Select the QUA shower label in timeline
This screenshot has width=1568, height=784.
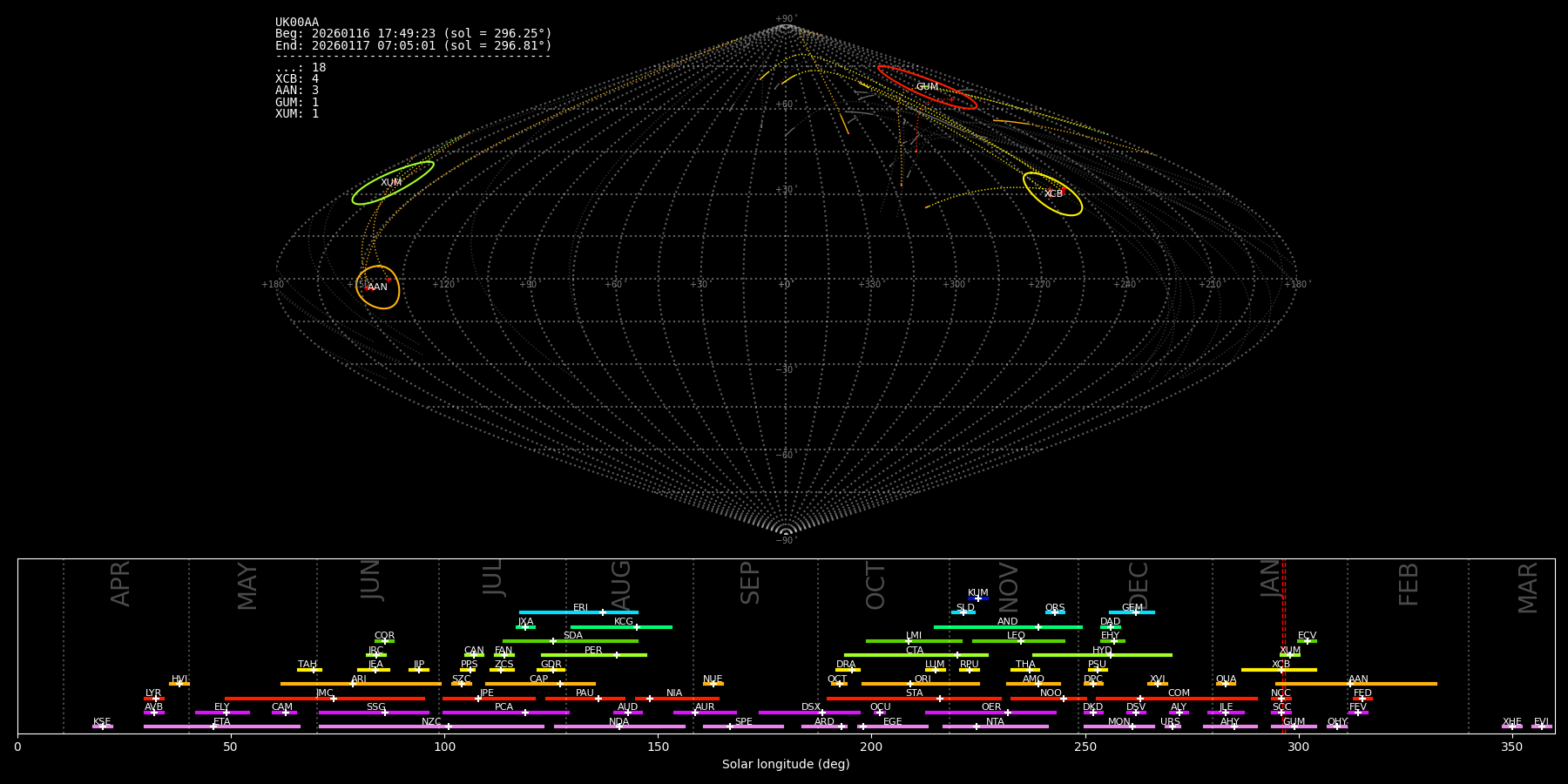coord(1226,679)
